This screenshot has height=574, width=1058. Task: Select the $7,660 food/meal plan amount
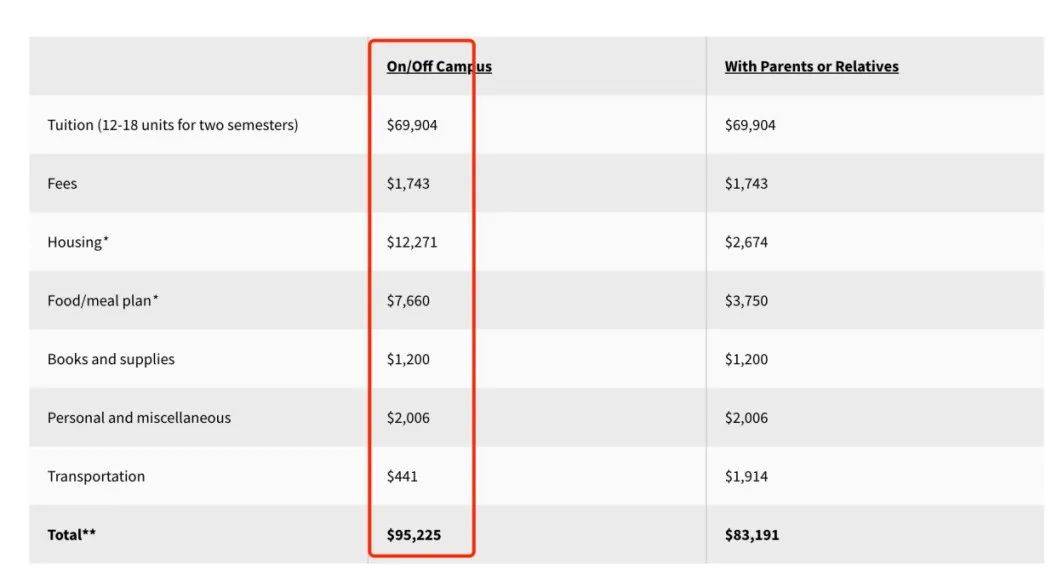[408, 300]
